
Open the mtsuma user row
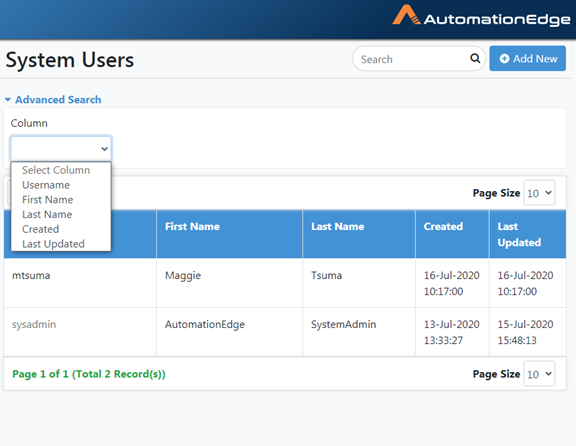285,283
